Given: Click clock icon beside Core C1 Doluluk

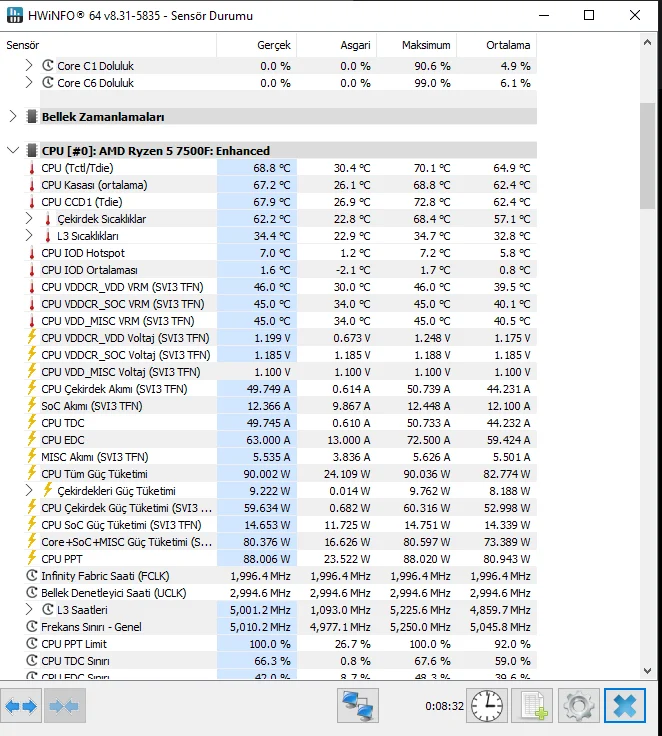Looking at the screenshot, I should (48, 65).
